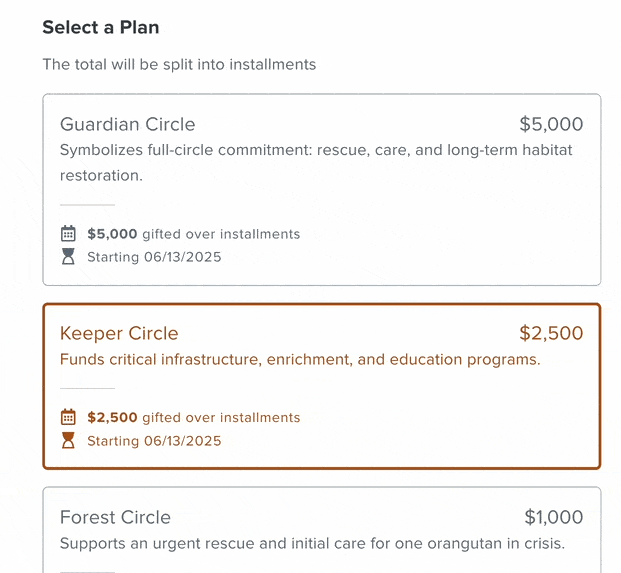The width and height of the screenshot is (621, 573).
Task: Click the calendar icon in Keeper Circle card
Action: pyautogui.click(x=68, y=417)
